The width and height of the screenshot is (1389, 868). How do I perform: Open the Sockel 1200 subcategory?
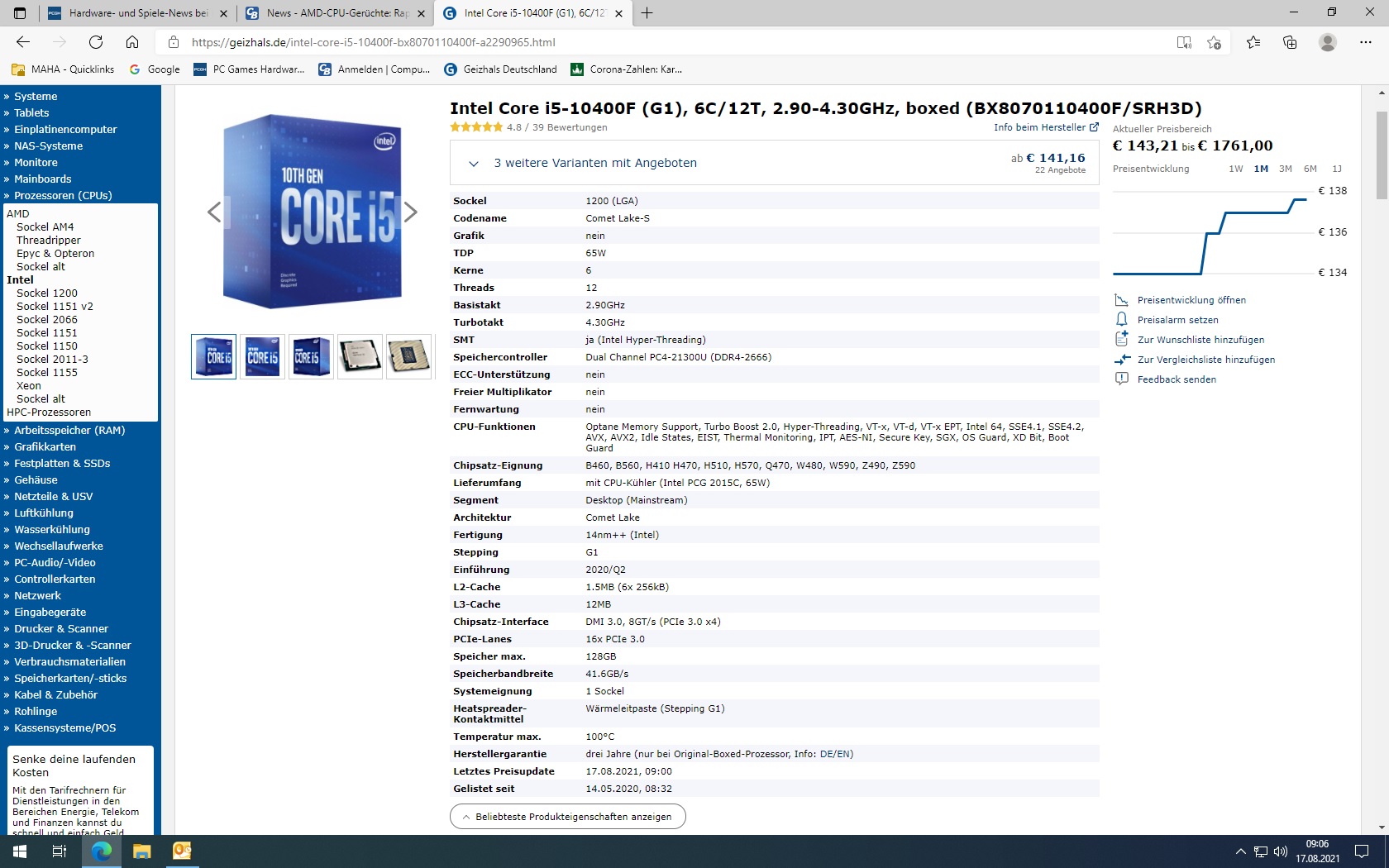point(47,293)
